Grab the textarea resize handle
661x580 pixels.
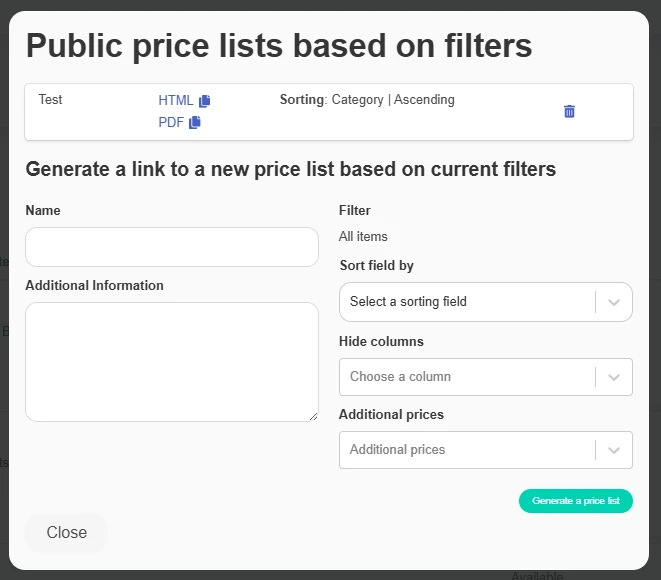(313, 416)
